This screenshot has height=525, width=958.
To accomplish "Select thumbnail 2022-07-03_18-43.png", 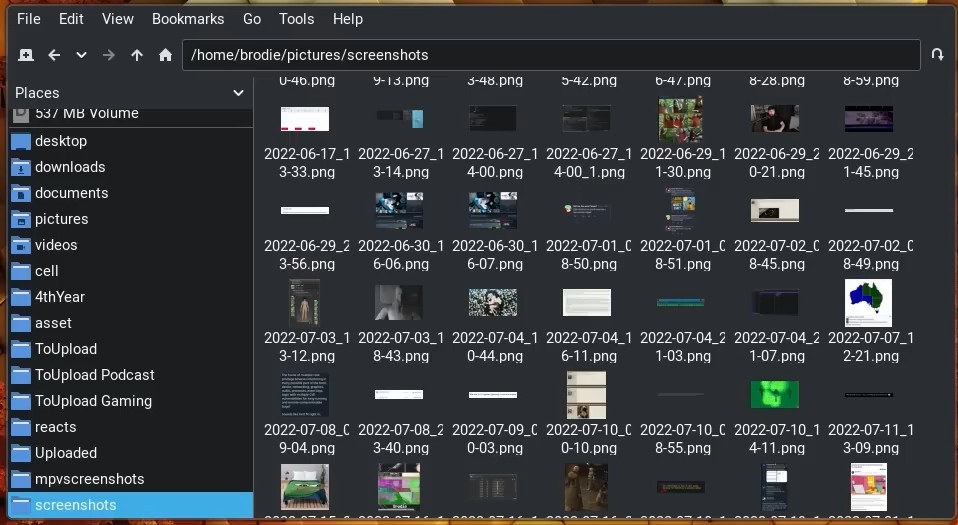I will click(x=400, y=302).
